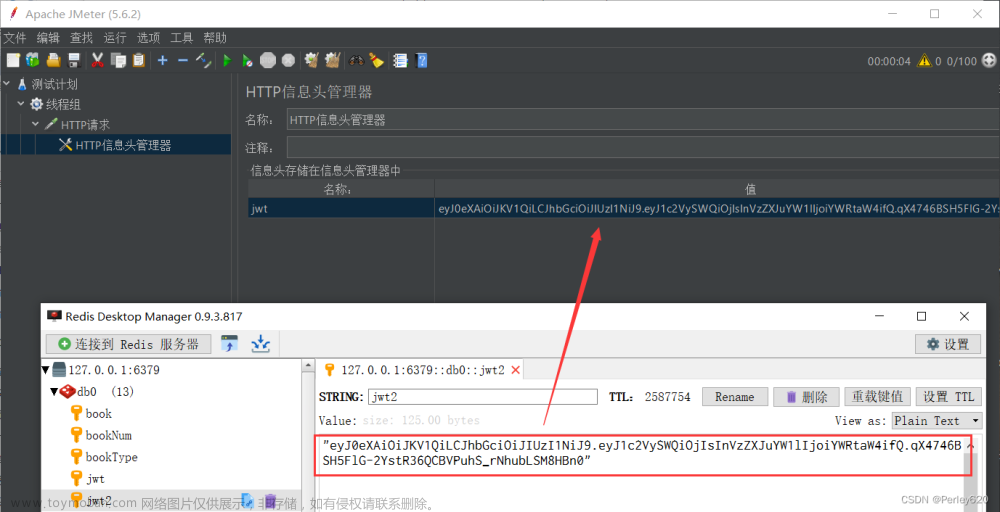1000x512 pixels.
Task: Open the View as Plain Text dropdown
Action: coord(937,421)
